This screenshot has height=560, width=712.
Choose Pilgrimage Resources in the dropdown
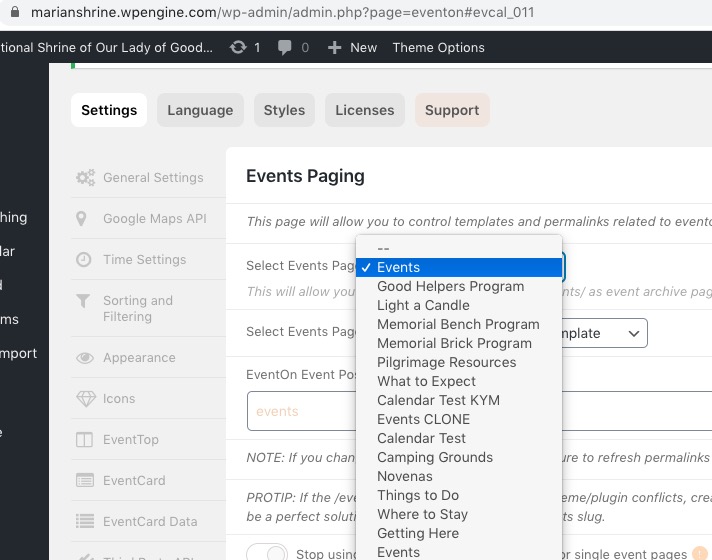(446, 362)
